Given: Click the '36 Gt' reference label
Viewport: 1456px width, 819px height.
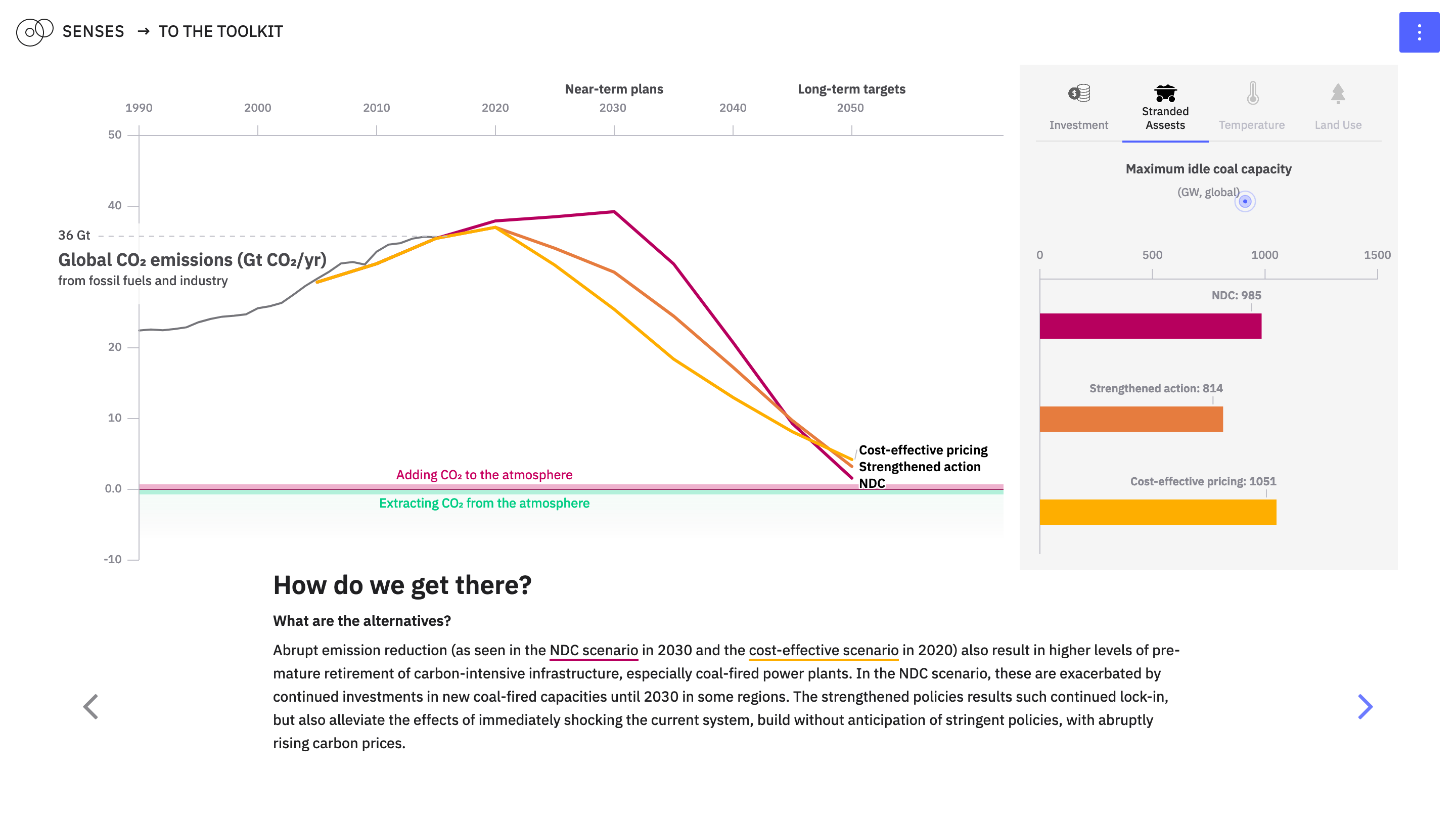Looking at the screenshot, I should [74, 235].
